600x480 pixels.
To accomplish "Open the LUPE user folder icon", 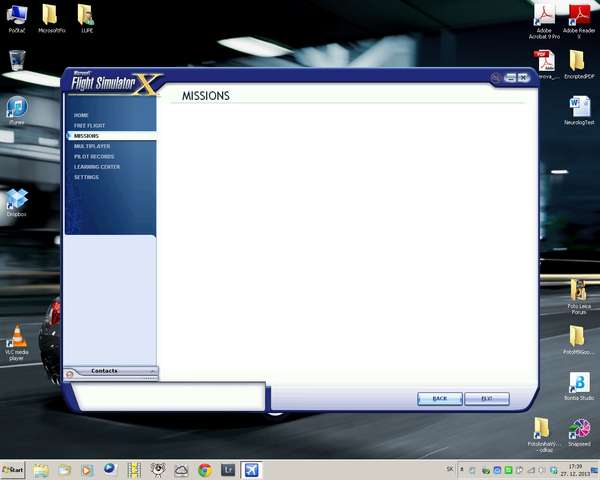I will 86,19.
